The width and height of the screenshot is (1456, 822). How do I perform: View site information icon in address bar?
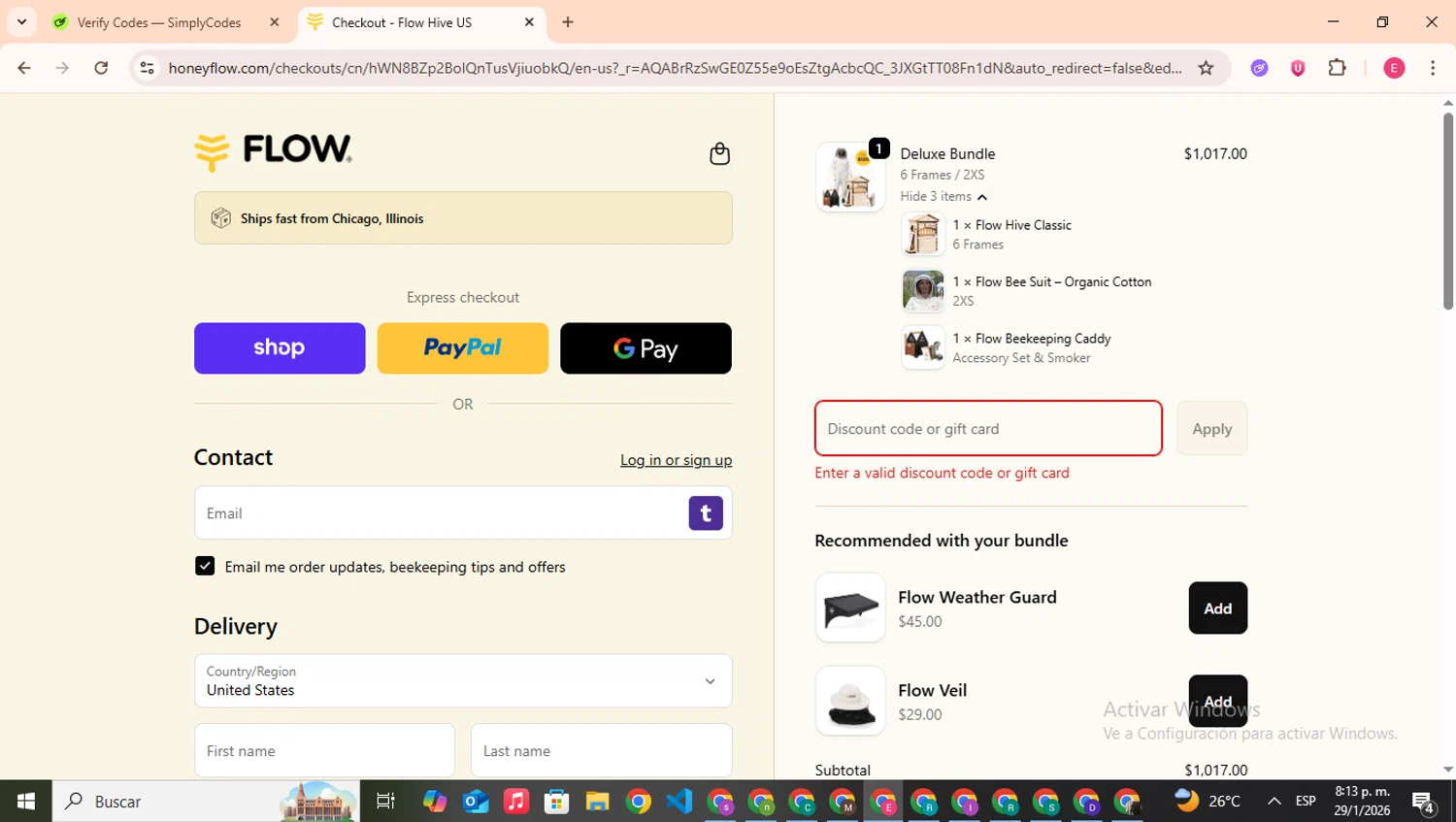tap(148, 68)
